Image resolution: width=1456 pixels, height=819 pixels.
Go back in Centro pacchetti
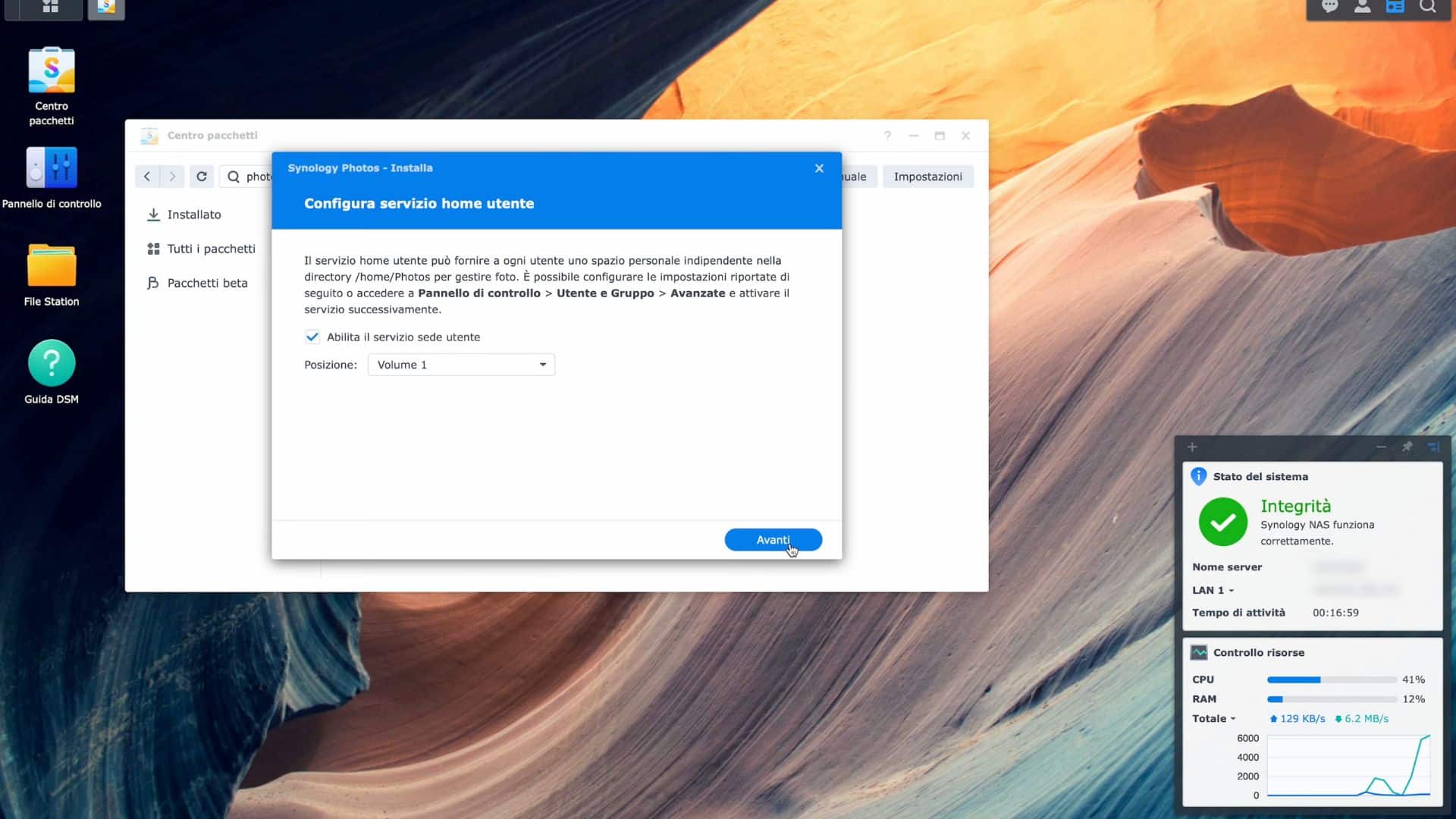coord(147,176)
